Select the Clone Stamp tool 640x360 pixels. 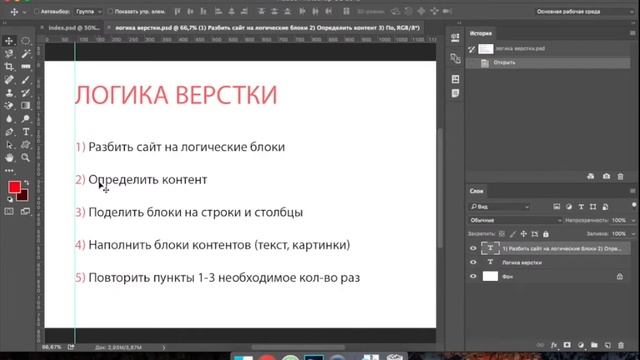pyautogui.click(x=9, y=93)
